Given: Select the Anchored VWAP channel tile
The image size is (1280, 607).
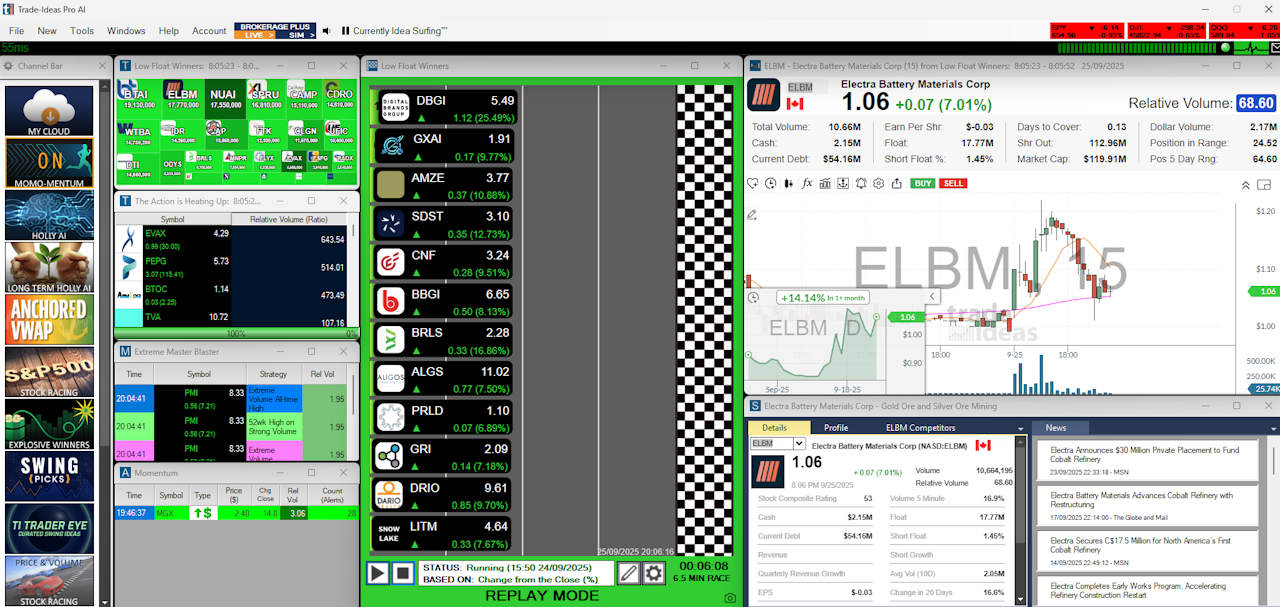Looking at the screenshot, I should [x=49, y=320].
